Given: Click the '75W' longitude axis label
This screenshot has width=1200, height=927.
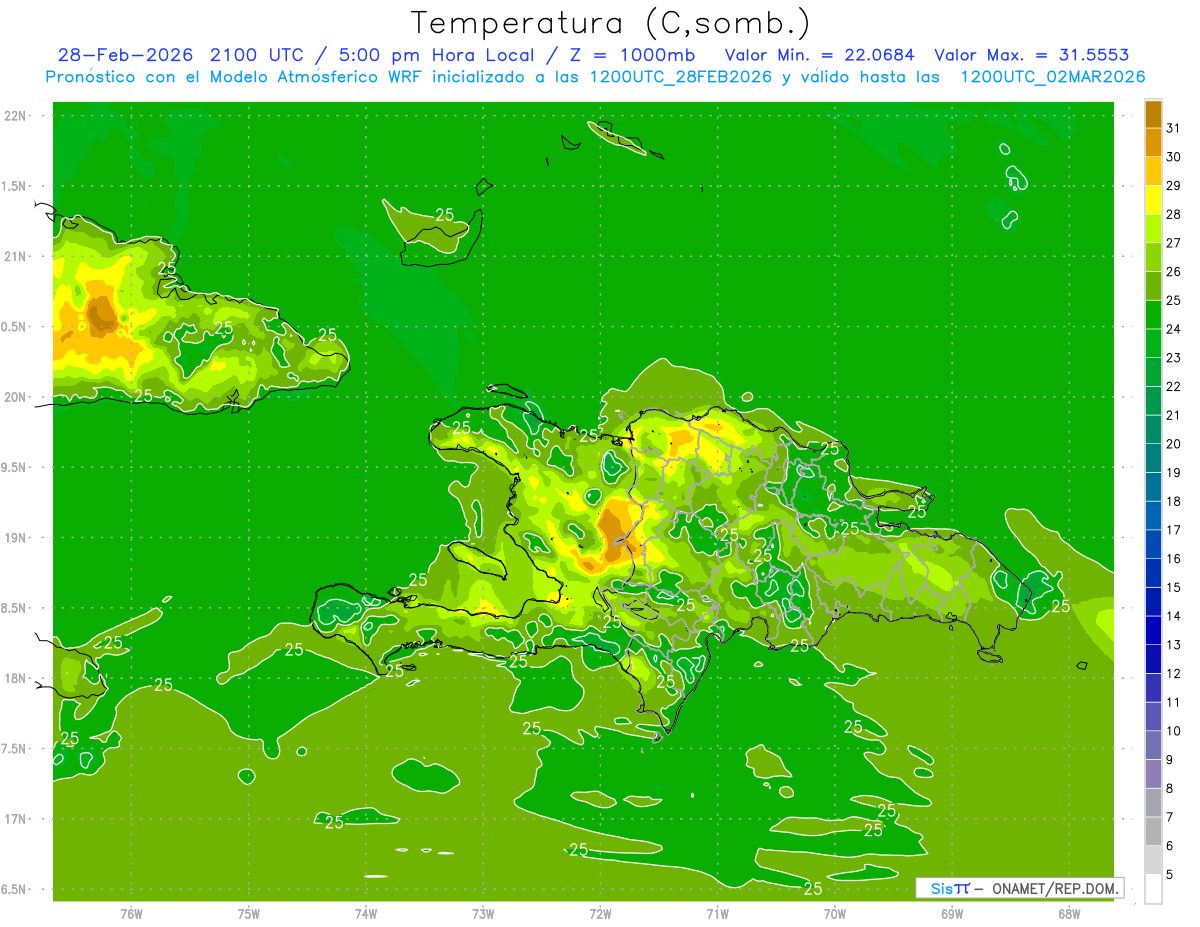Looking at the screenshot, I should [x=249, y=913].
